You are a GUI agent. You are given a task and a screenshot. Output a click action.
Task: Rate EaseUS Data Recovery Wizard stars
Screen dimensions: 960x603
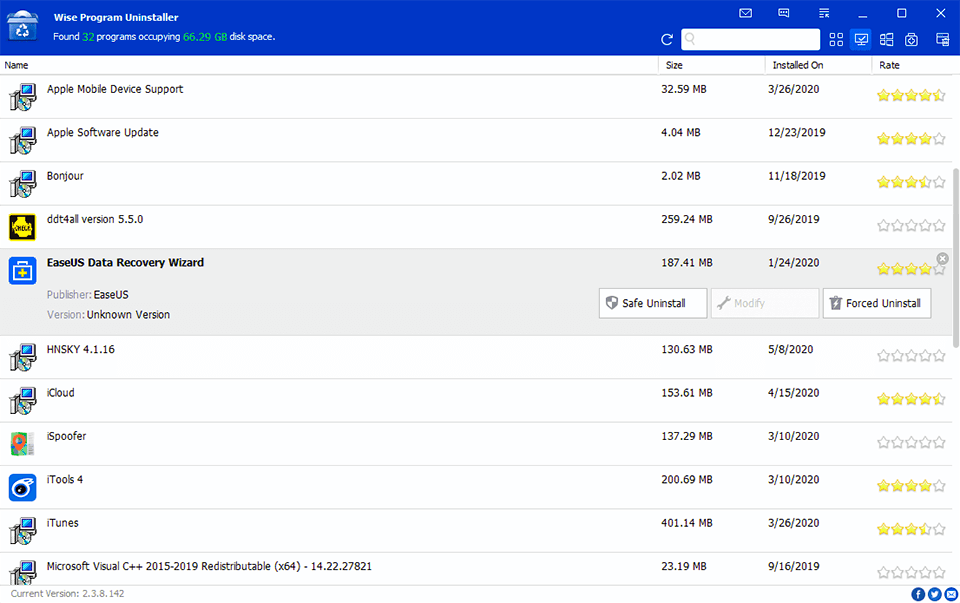tap(911, 269)
